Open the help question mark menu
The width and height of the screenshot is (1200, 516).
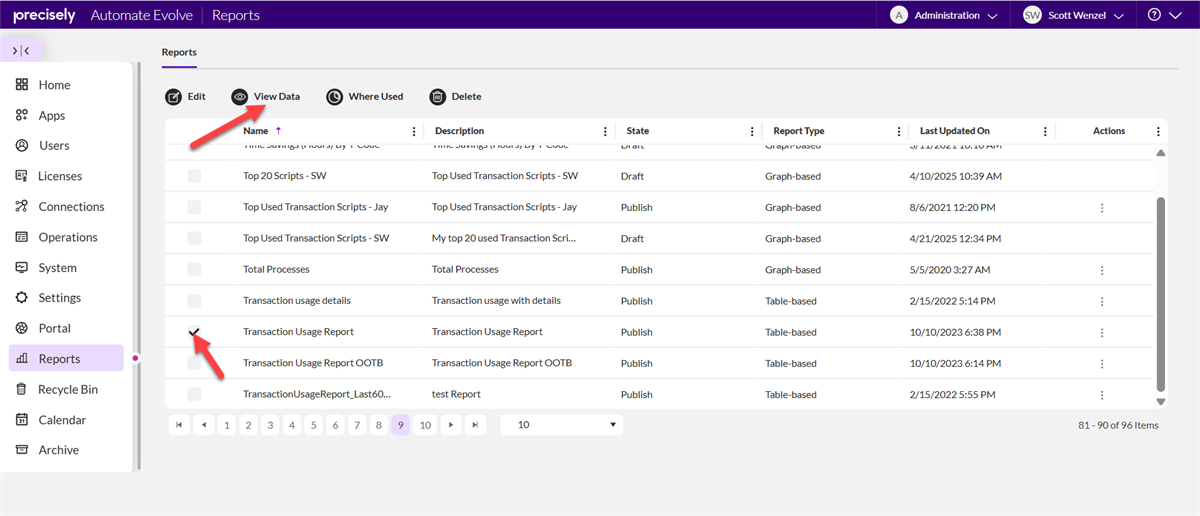pos(1163,15)
